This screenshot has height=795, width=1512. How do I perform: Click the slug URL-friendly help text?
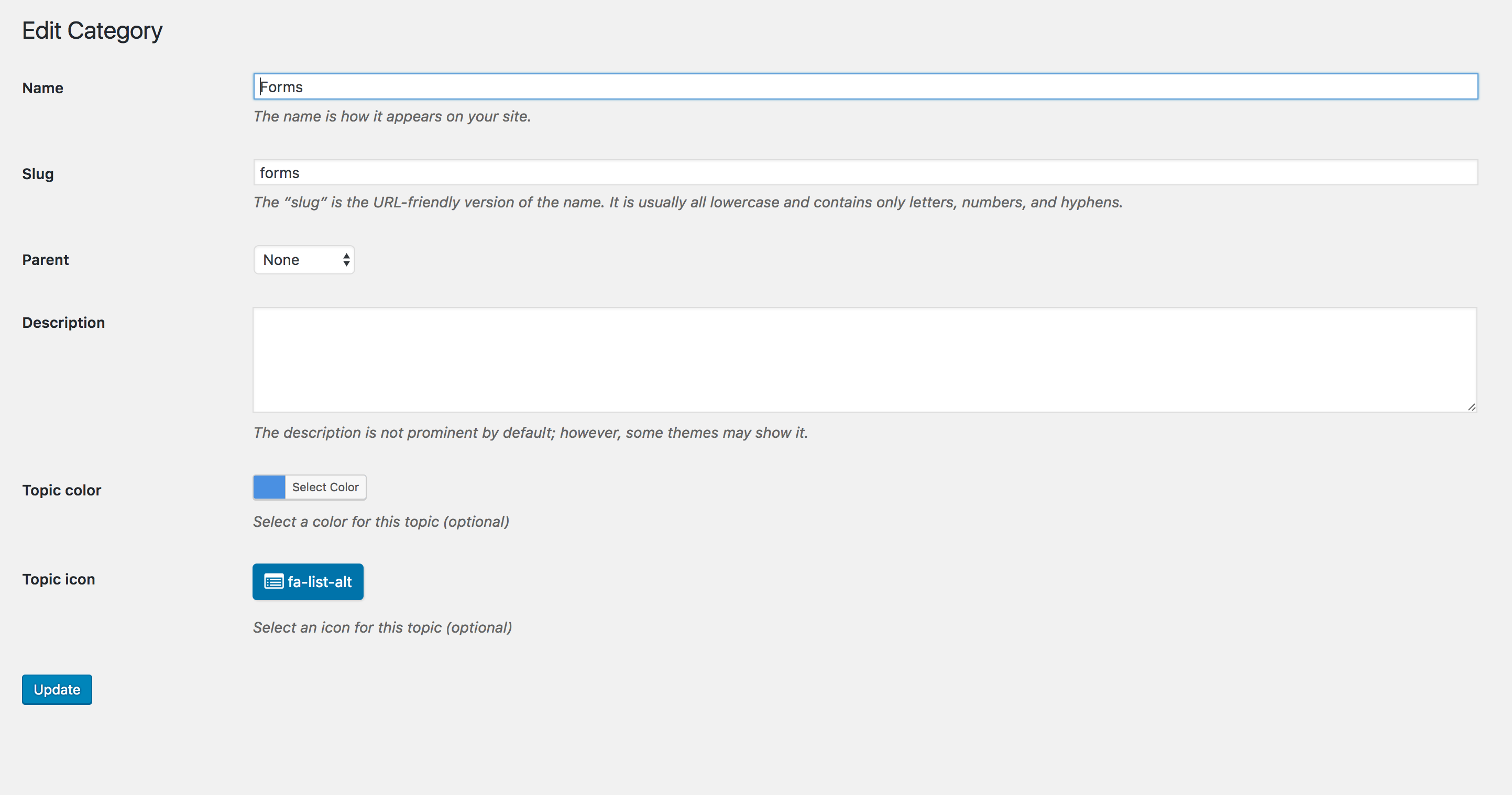coord(688,203)
